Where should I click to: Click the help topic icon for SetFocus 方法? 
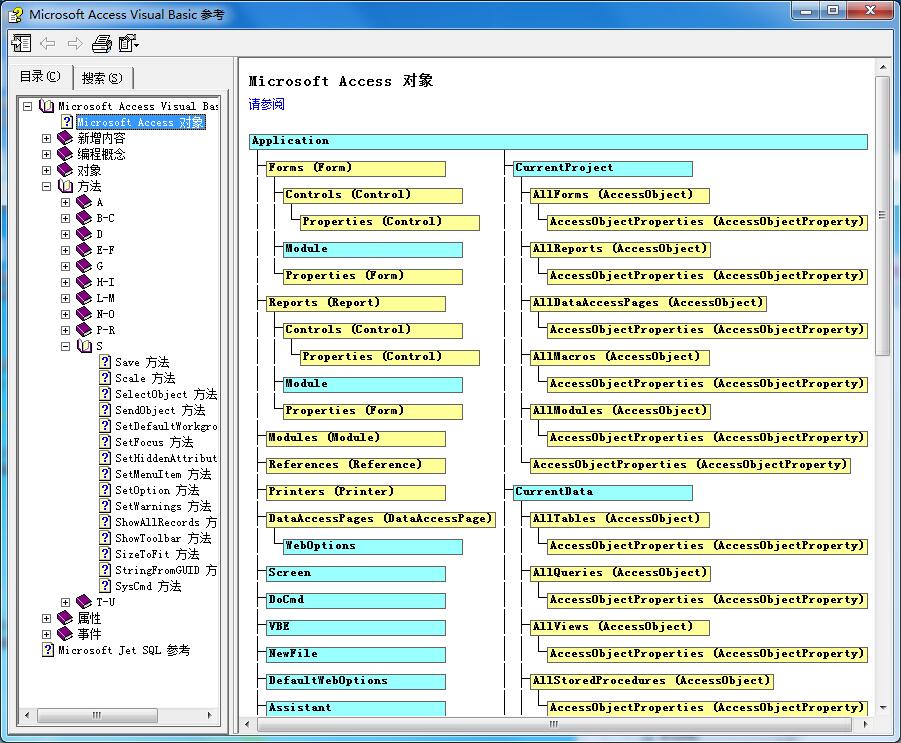coord(105,442)
